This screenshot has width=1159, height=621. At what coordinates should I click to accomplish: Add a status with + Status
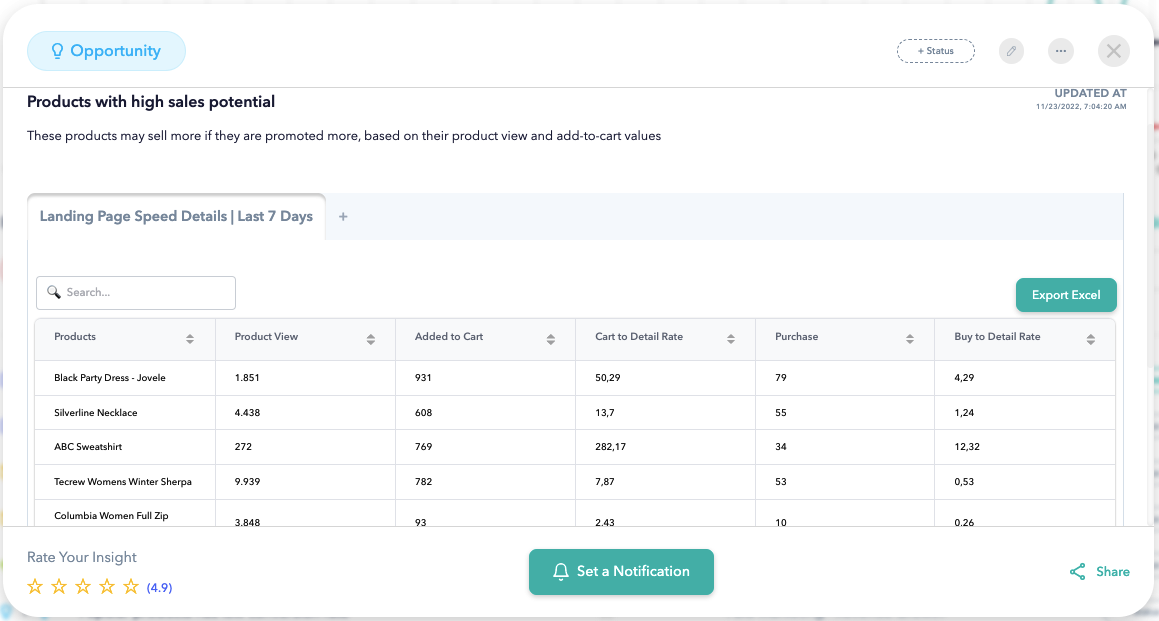coord(935,51)
